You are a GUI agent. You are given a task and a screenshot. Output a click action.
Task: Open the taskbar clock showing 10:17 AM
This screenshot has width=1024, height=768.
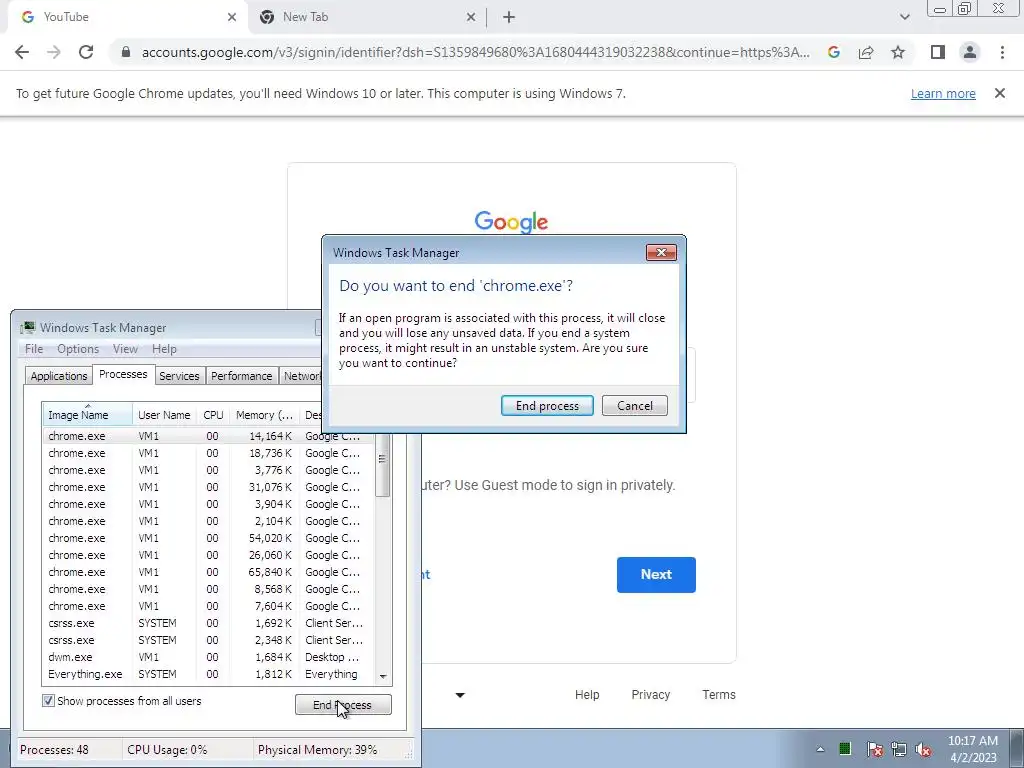(x=973, y=749)
